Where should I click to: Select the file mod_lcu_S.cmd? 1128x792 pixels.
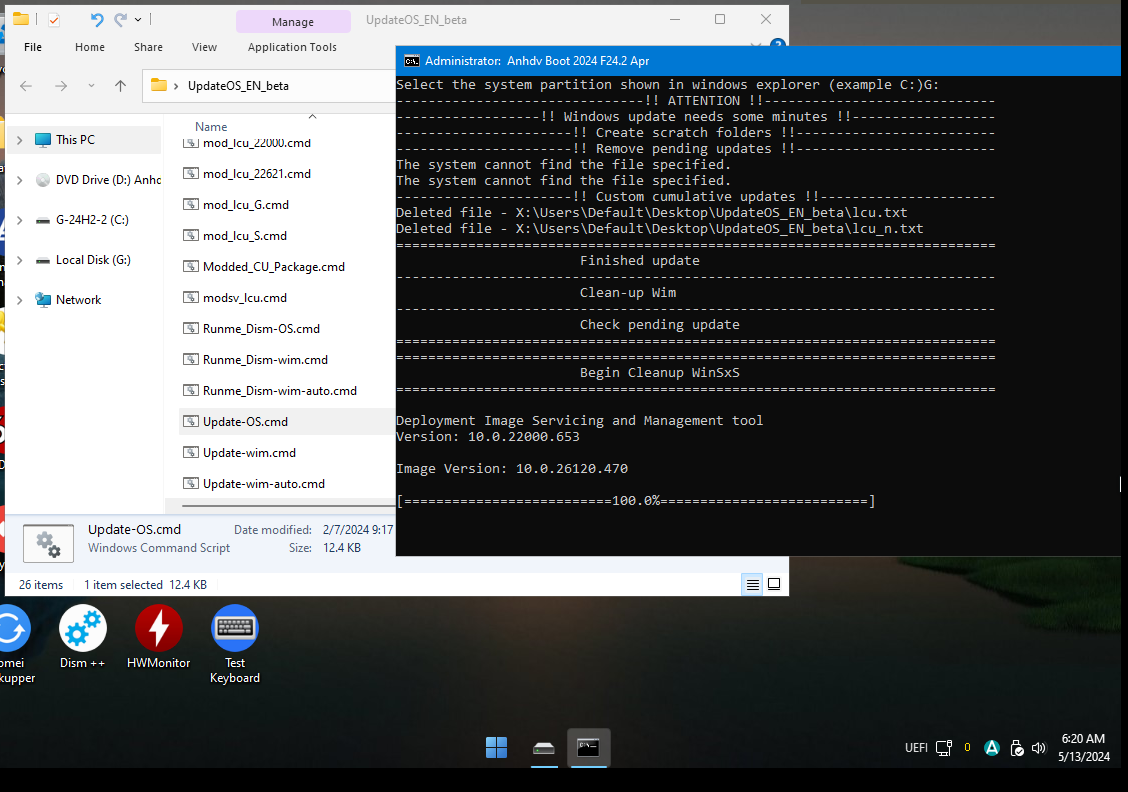245,235
